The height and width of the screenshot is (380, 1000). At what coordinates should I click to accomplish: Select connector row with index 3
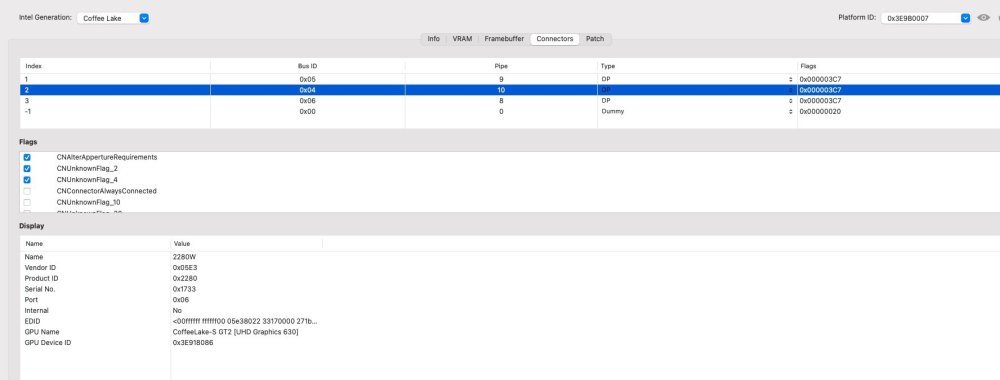[510, 101]
